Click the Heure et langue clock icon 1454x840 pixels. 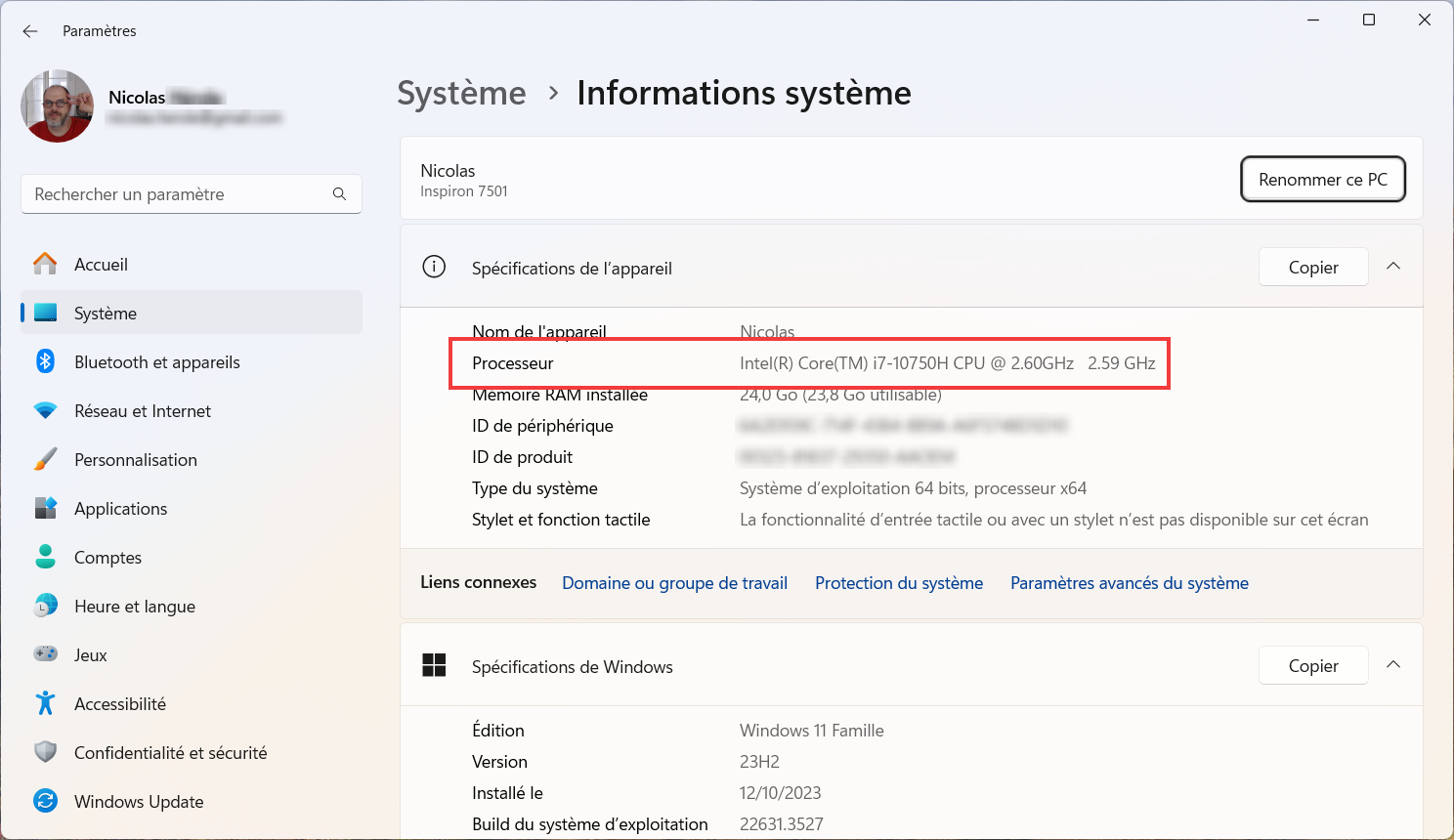[x=45, y=607]
